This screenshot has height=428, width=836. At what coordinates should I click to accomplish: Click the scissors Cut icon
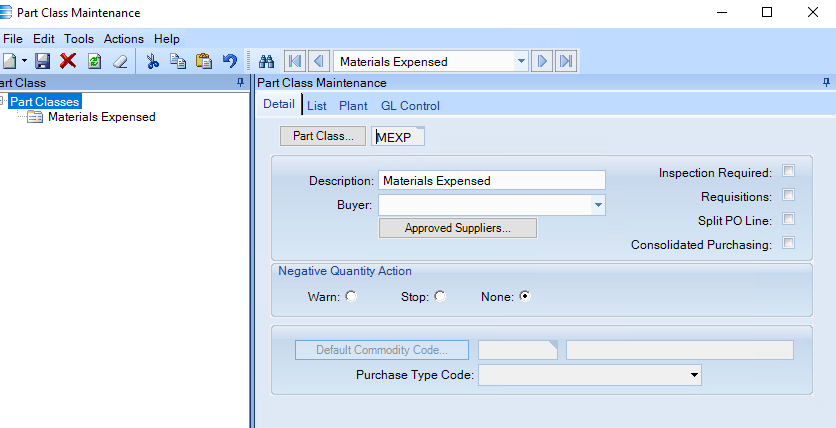point(153,61)
